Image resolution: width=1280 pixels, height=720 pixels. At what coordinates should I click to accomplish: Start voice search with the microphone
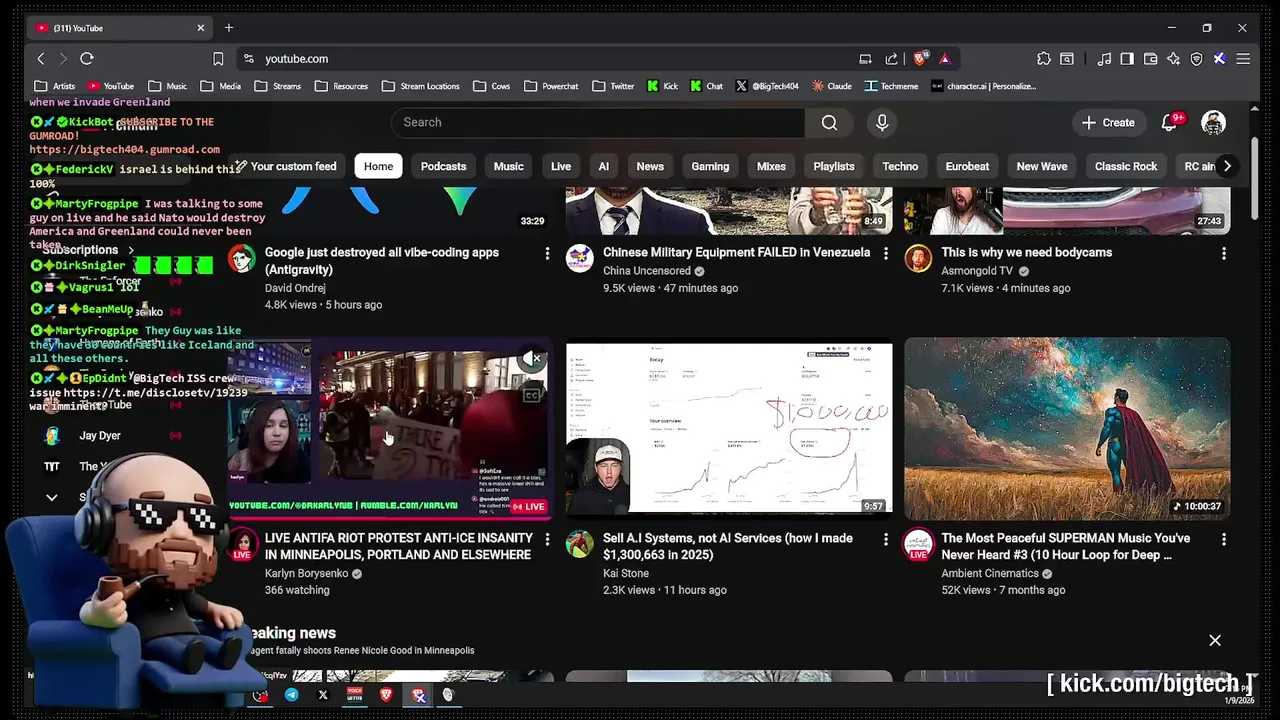point(882,122)
